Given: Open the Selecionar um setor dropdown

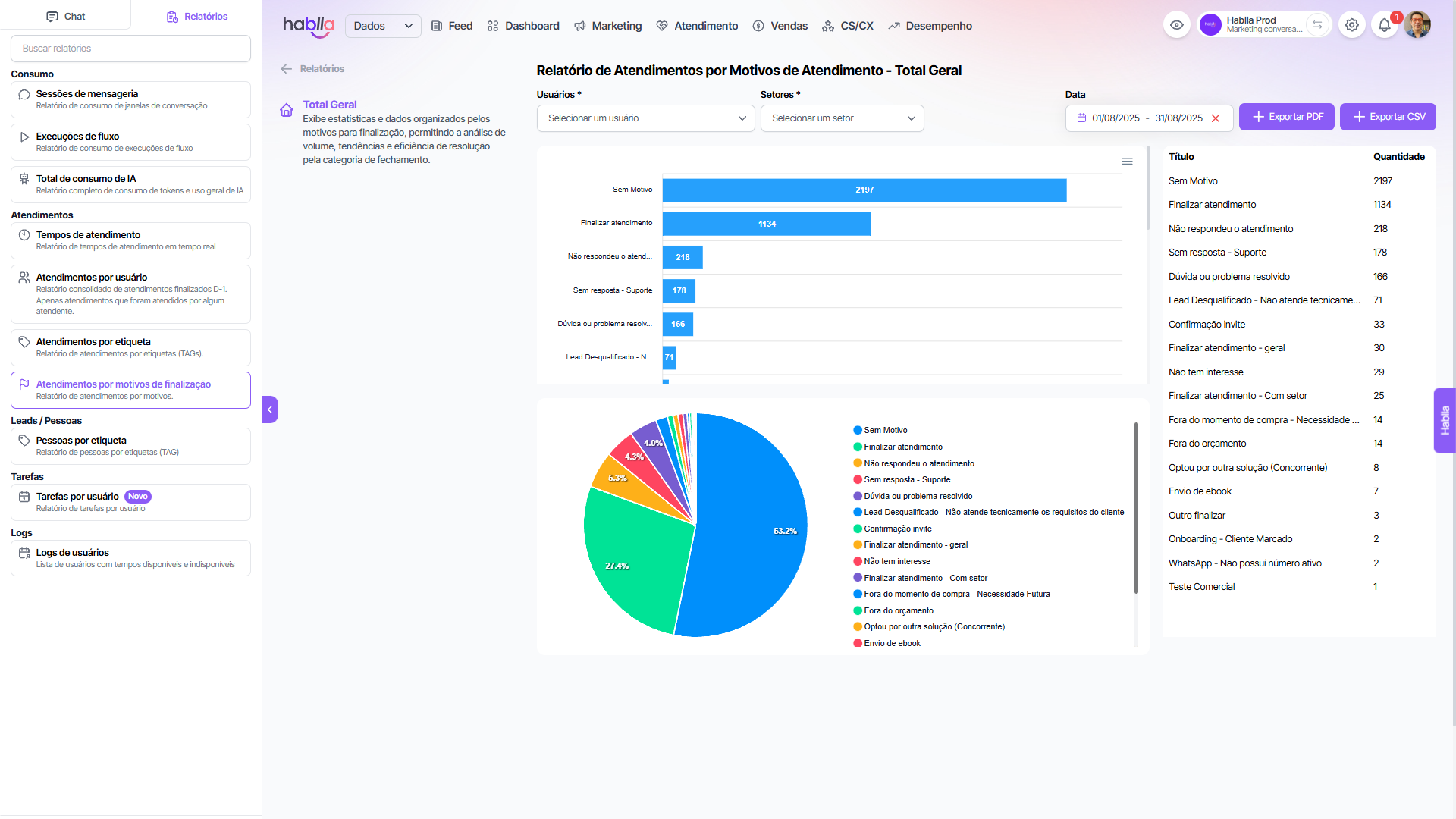Looking at the screenshot, I should click(x=842, y=118).
